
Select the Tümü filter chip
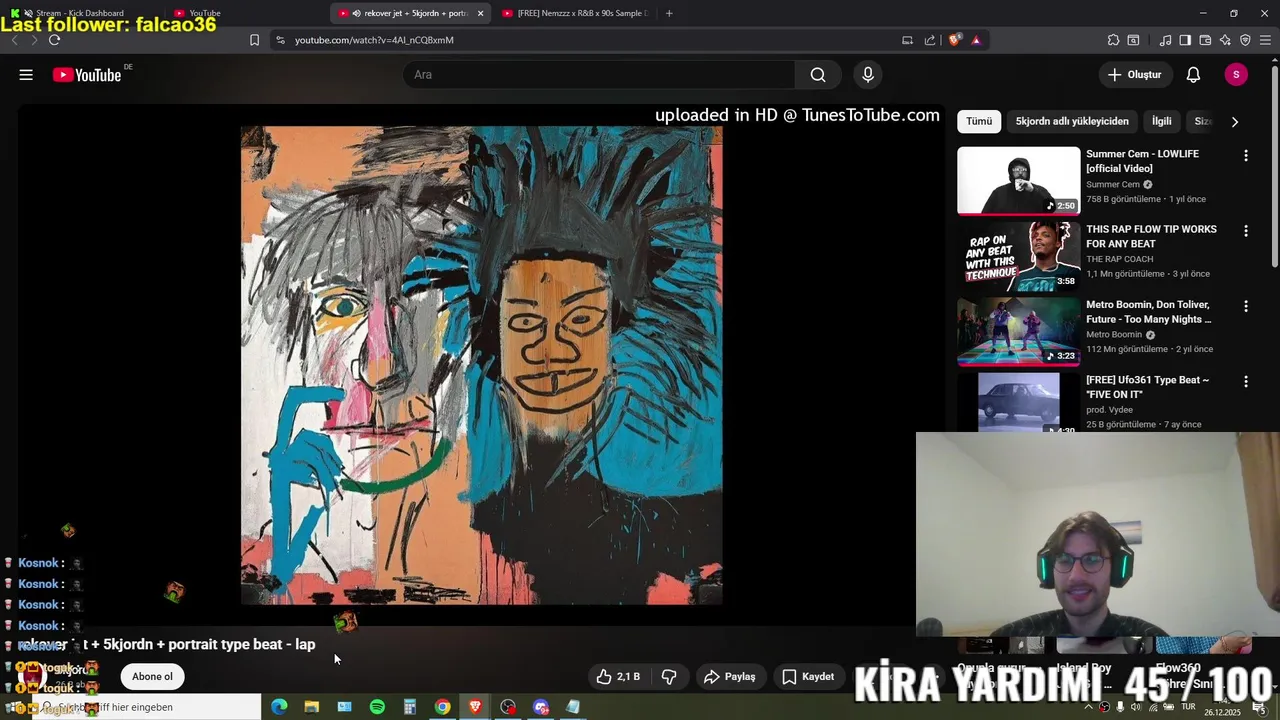[979, 121]
